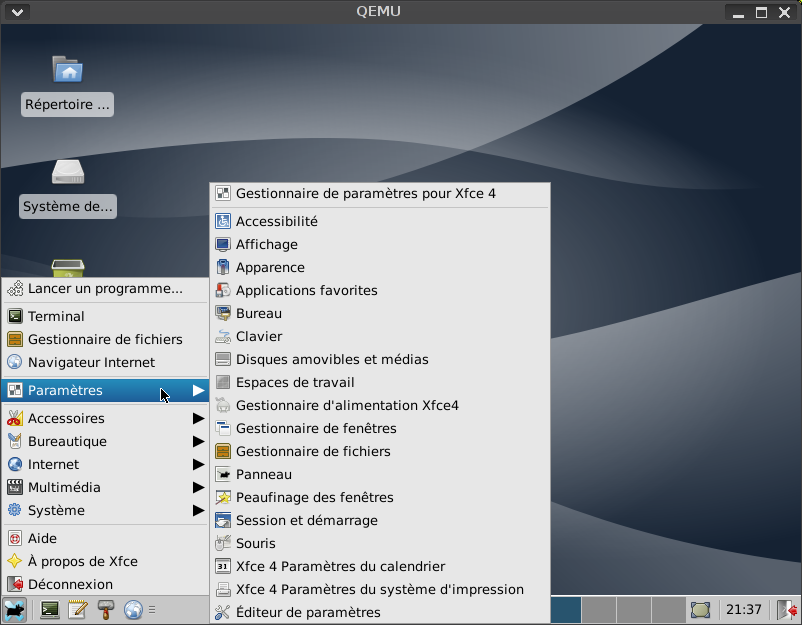
Task: Select Déconnexion from the main menu
Action: click(70, 584)
